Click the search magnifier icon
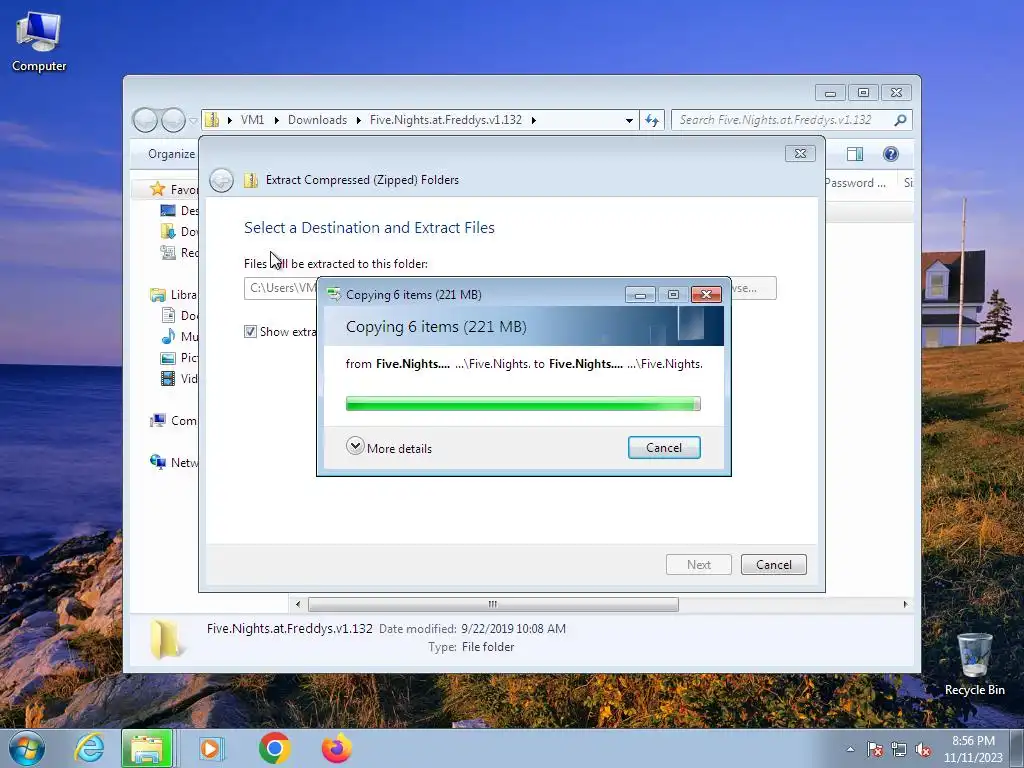 click(901, 120)
